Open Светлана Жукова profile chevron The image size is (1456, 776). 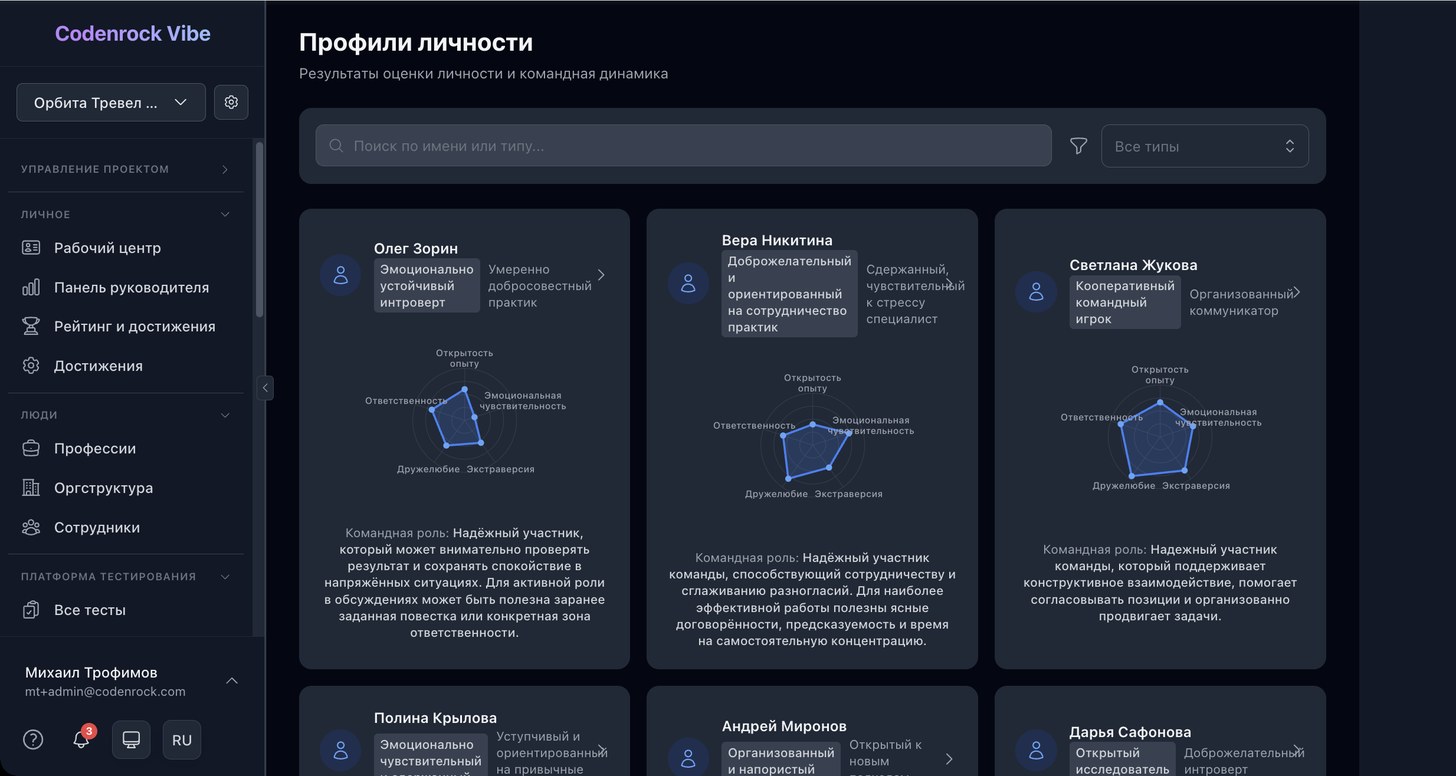pyautogui.click(x=1297, y=292)
